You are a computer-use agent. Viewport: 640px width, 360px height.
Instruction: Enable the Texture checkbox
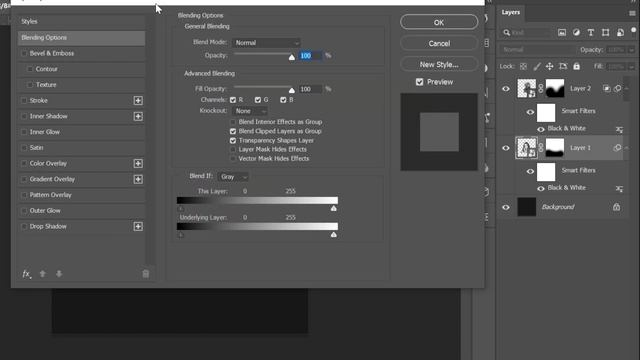pyautogui.click(x=30, y=85)
